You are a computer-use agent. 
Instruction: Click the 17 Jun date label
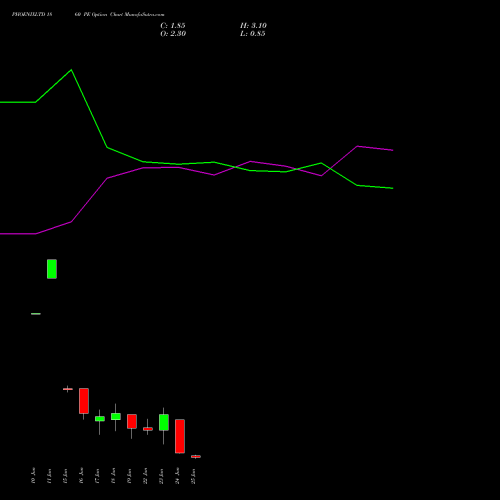[x=97, y=476]
